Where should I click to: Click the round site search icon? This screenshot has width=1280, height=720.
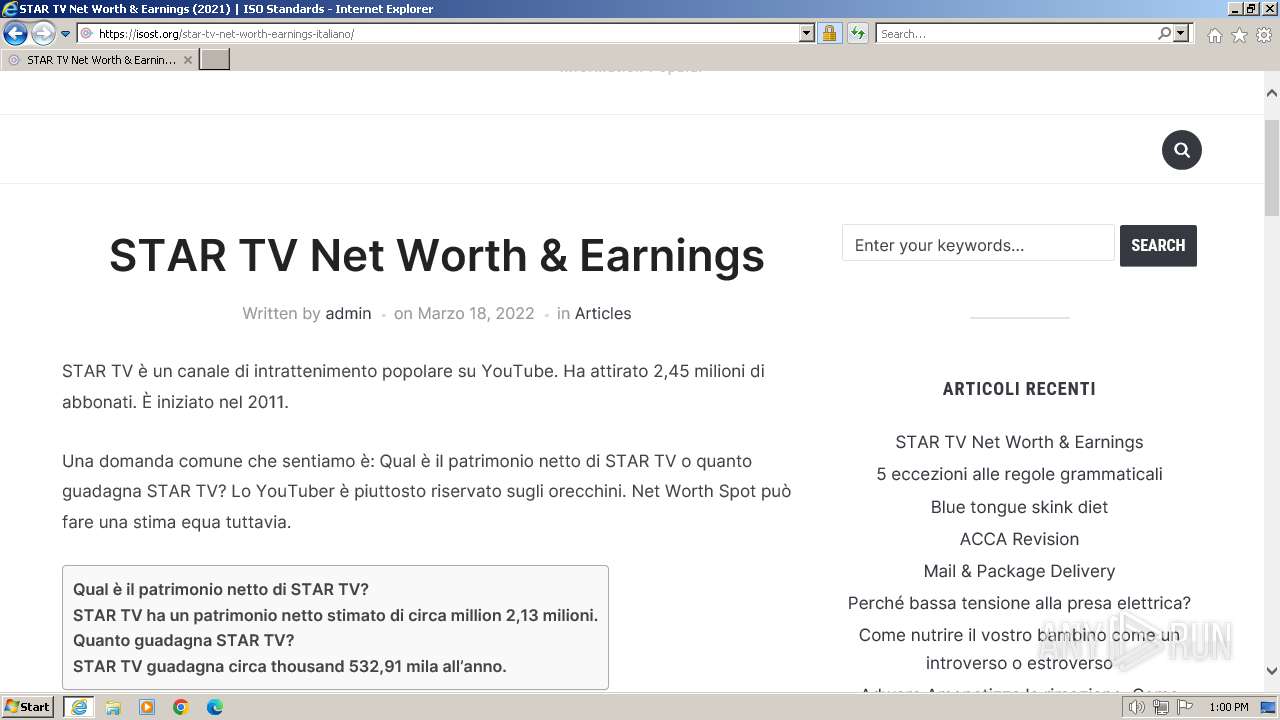point(1181,150)
